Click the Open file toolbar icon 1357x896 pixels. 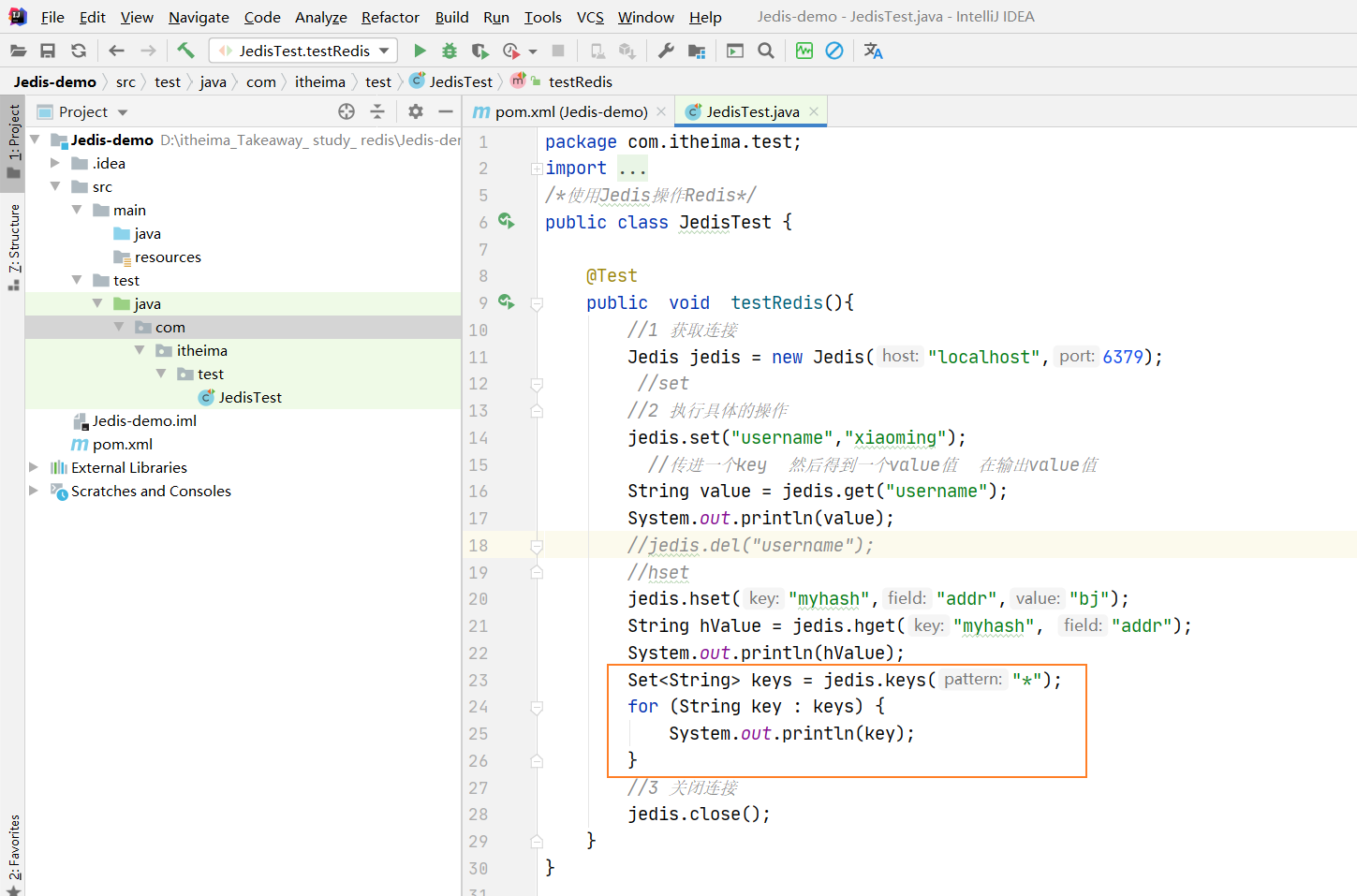click(x=18, y=51)
